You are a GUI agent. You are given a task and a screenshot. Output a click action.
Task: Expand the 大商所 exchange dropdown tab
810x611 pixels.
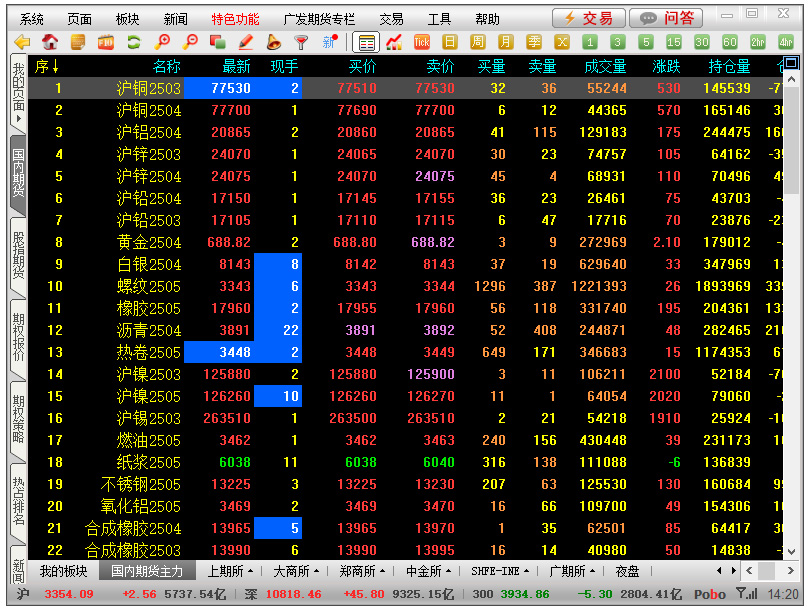click(296, 571)
